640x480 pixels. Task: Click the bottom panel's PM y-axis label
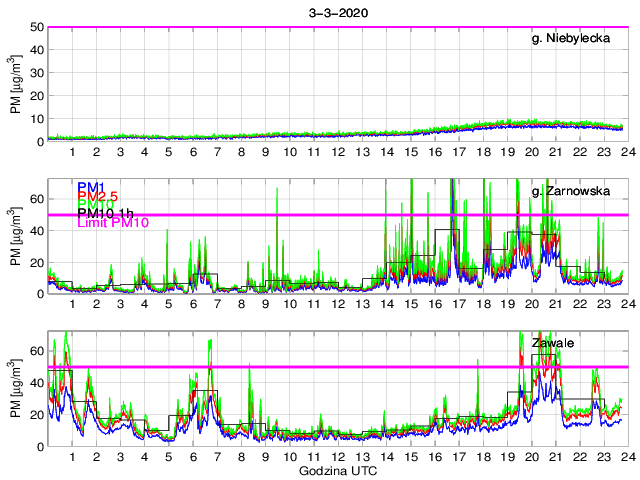tap(17, 389)
